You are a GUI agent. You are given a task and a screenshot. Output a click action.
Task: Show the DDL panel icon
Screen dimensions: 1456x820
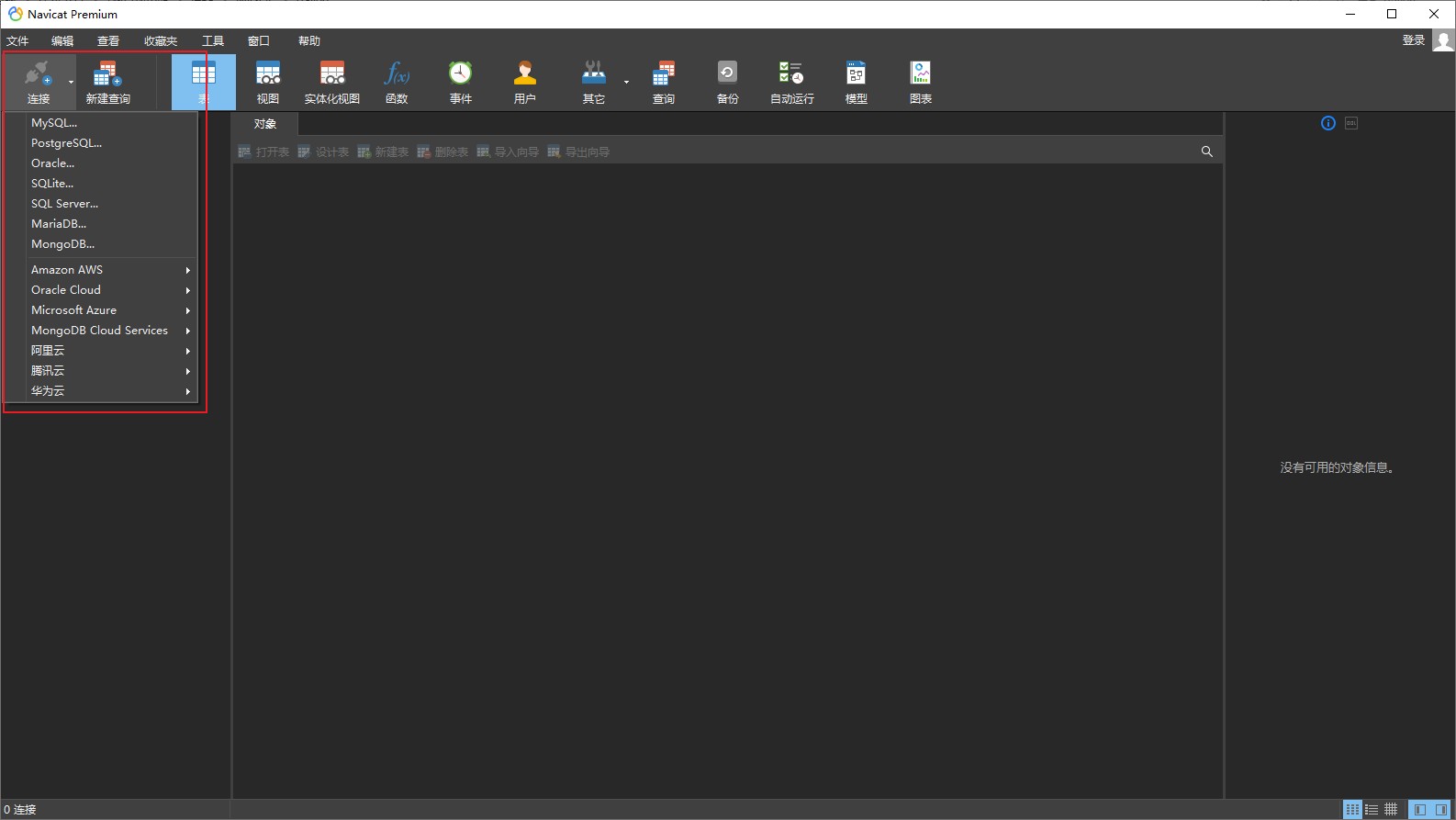1351,123
